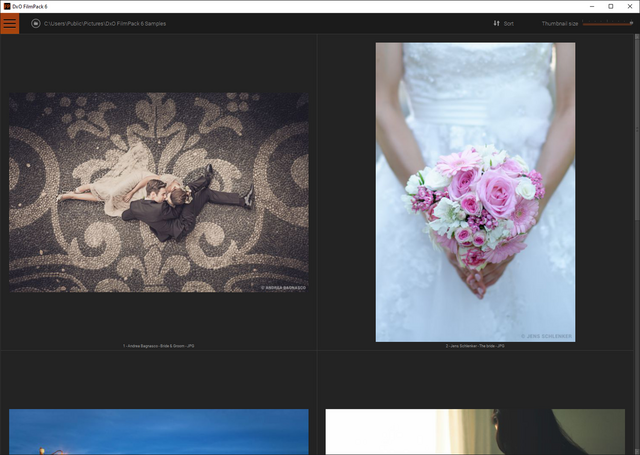Click the browse folder icon
This screenshot has width=640, height=455.
pos(36,24)
